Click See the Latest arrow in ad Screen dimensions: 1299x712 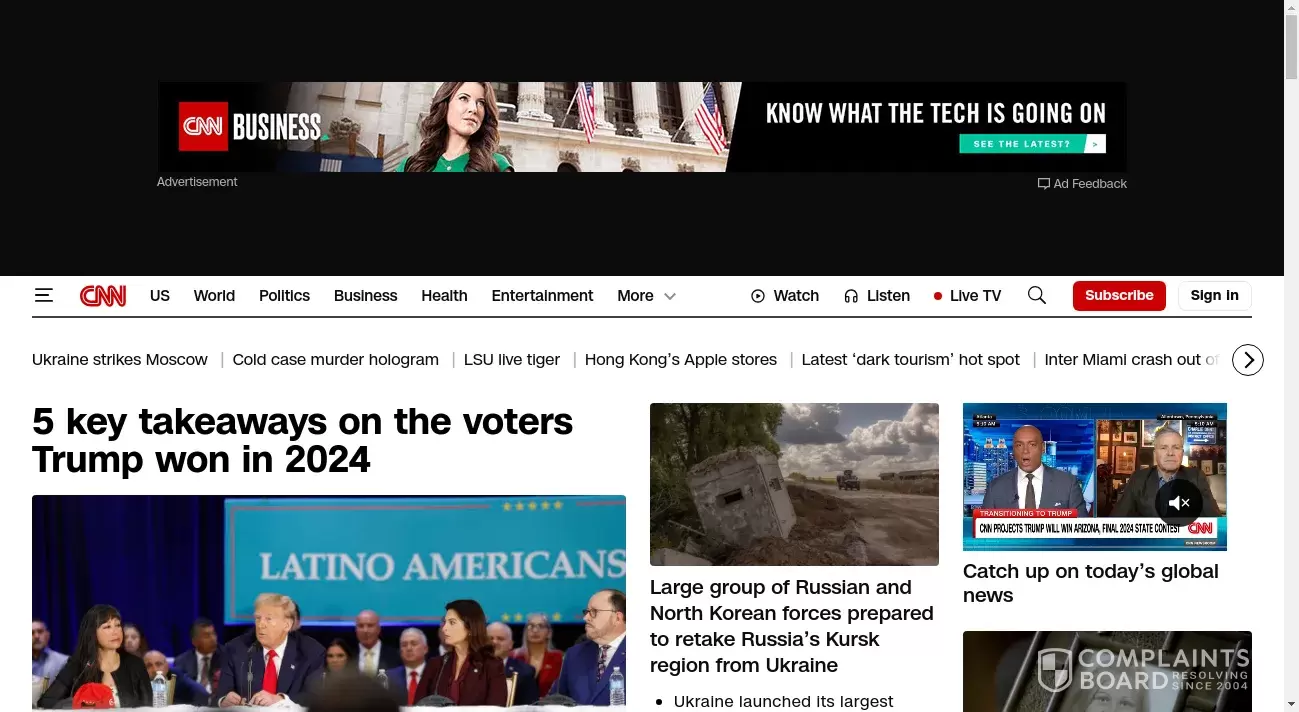click(1097, 144)
